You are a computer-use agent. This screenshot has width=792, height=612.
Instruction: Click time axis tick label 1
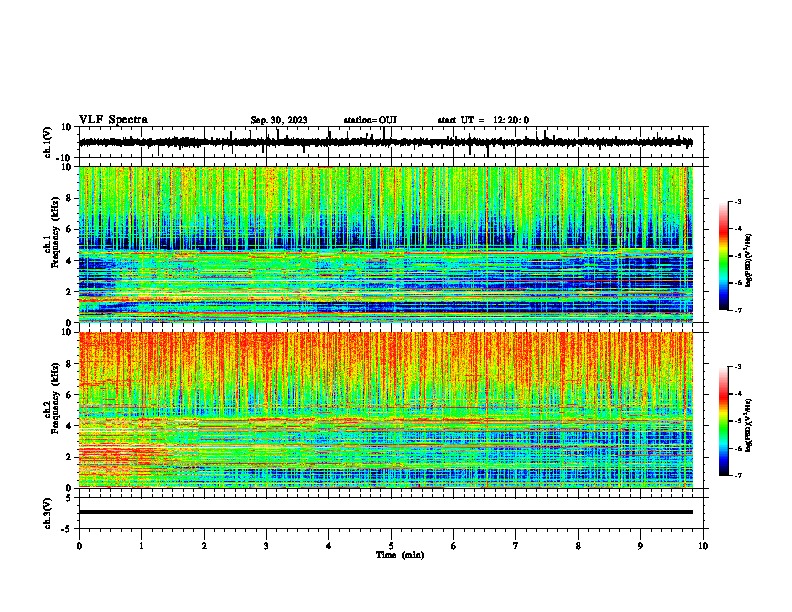141,546
